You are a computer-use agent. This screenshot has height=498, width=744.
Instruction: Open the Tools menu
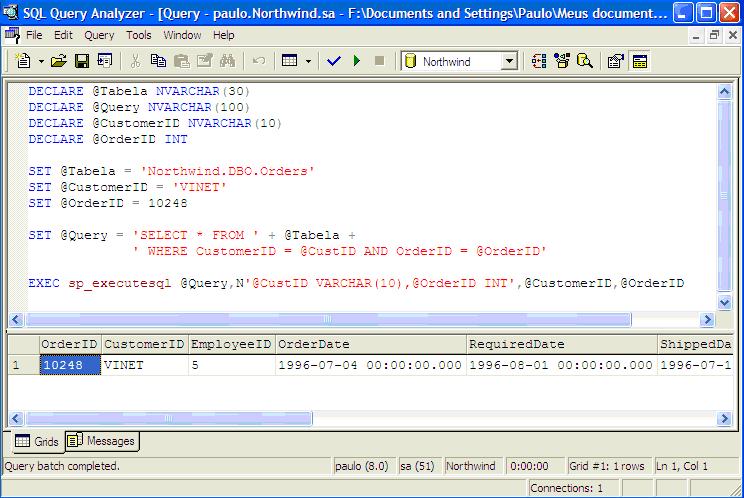tap(139, 35)
